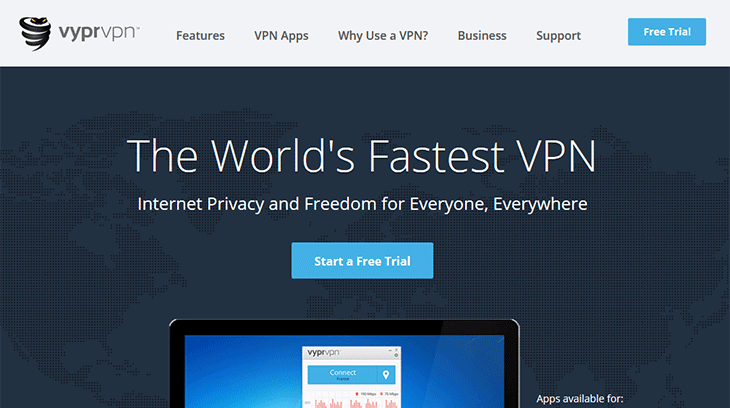The image size is (730, 408).
Task: Go to the Business page
Action: click(x=482, y=35)
